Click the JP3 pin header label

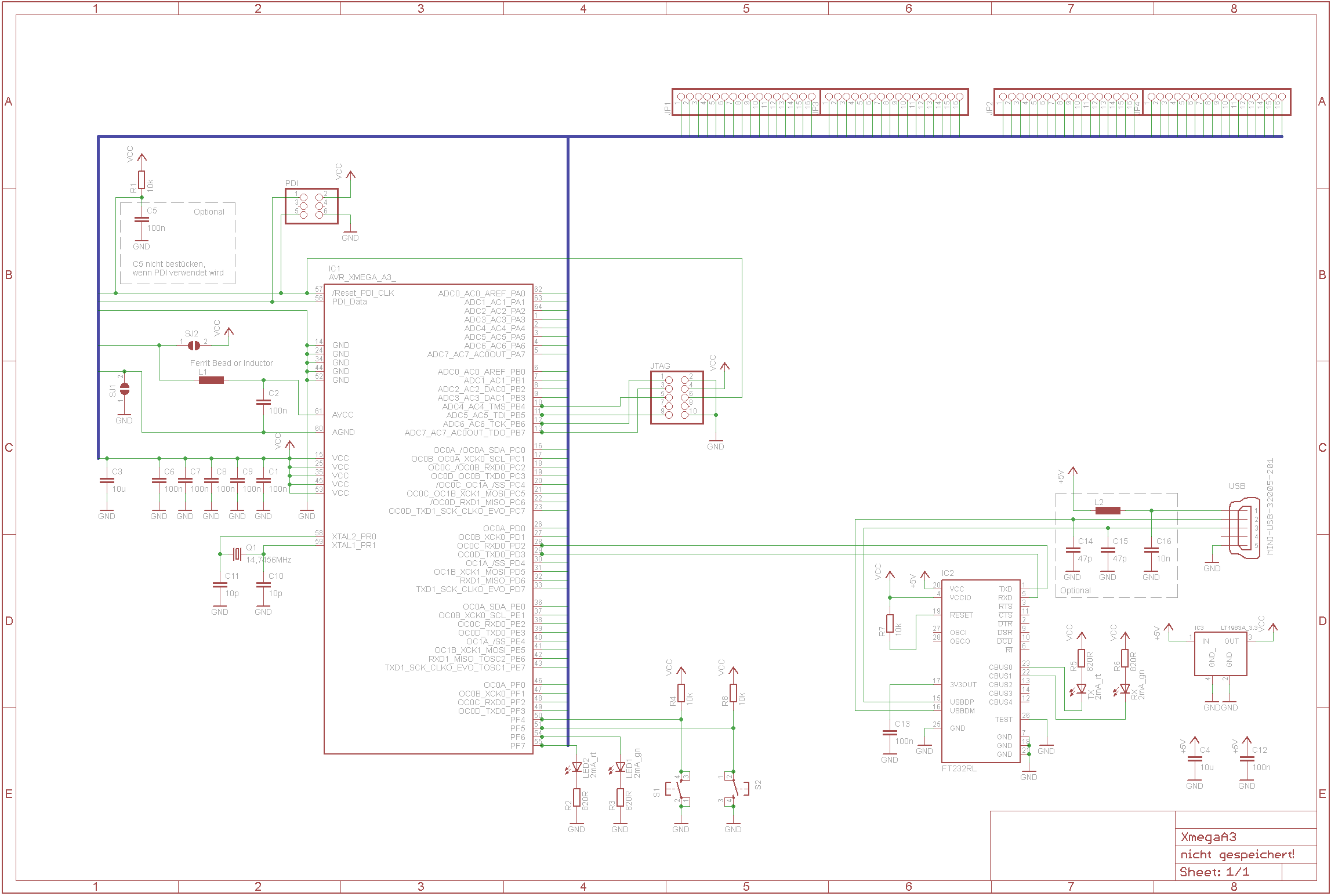click(815, 108)
